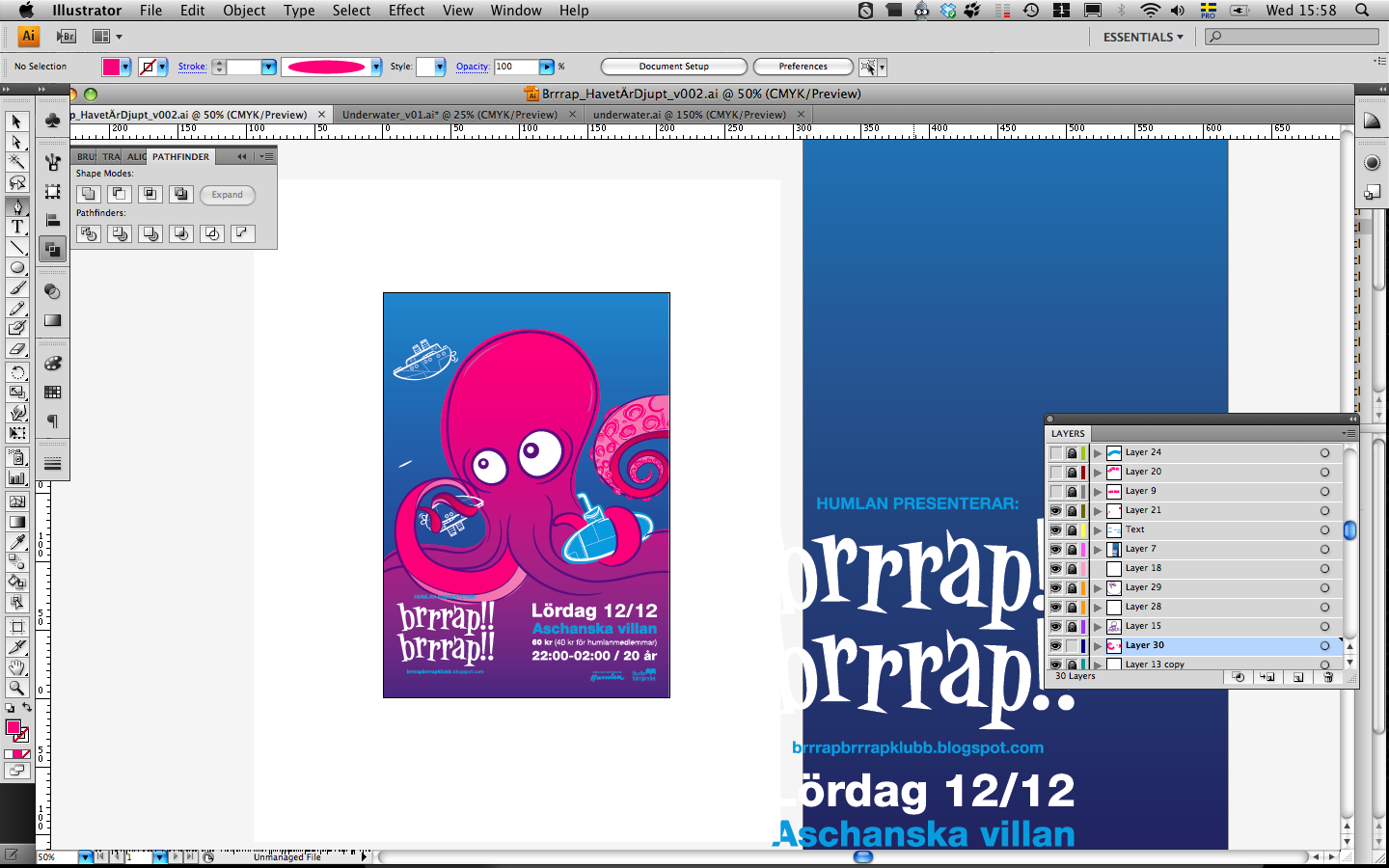Create new layer in Layers panel
This screenshot has width=1389, height=868.
tap(1297, 677)
